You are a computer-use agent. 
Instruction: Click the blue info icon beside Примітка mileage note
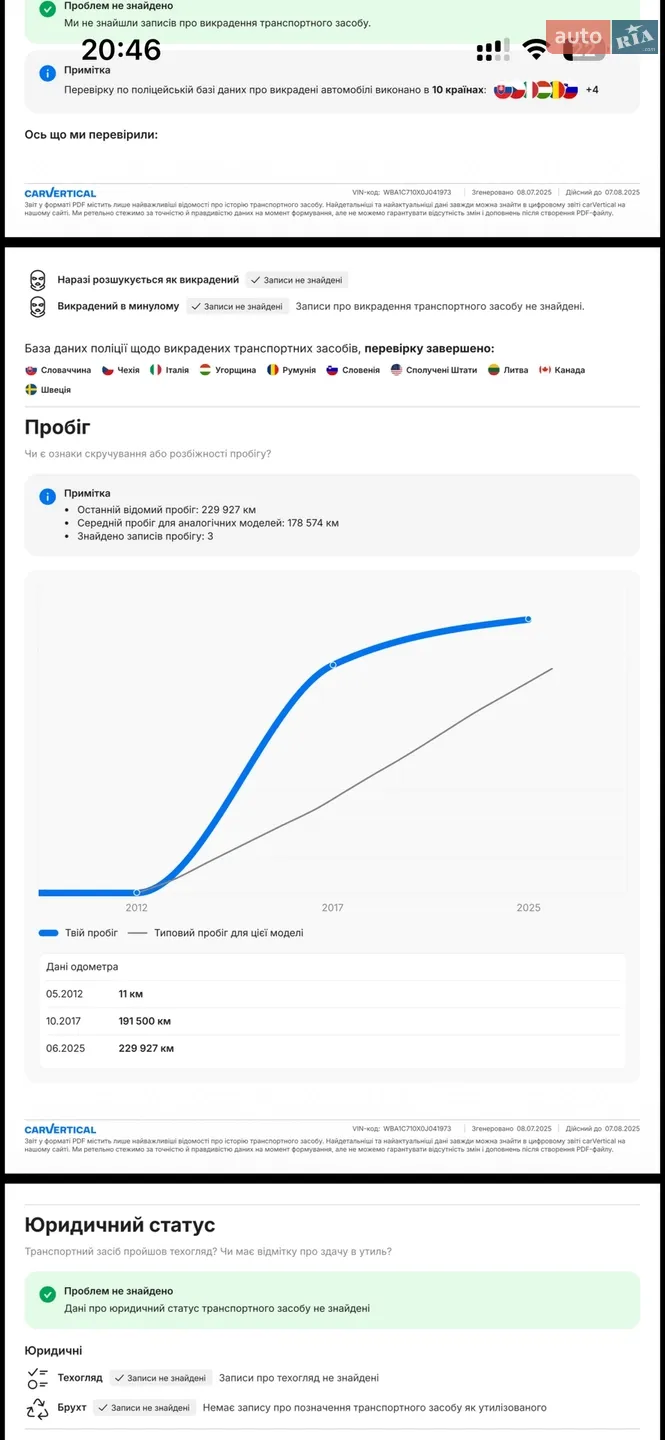[x=47, y=497]
